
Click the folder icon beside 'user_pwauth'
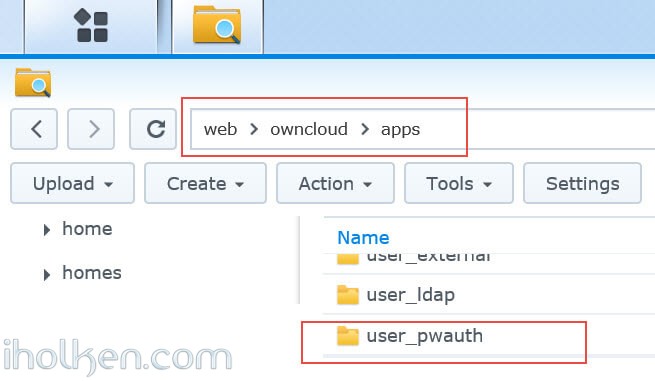click(348, 336)
